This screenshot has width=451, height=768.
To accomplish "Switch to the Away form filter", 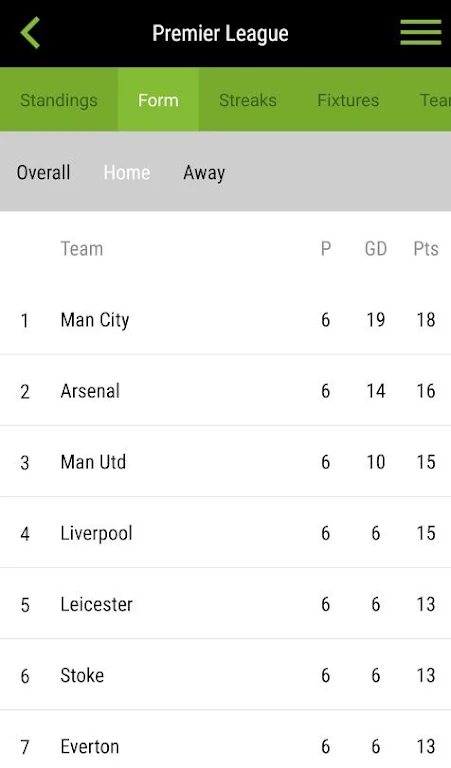I will [x=204, y=173].
